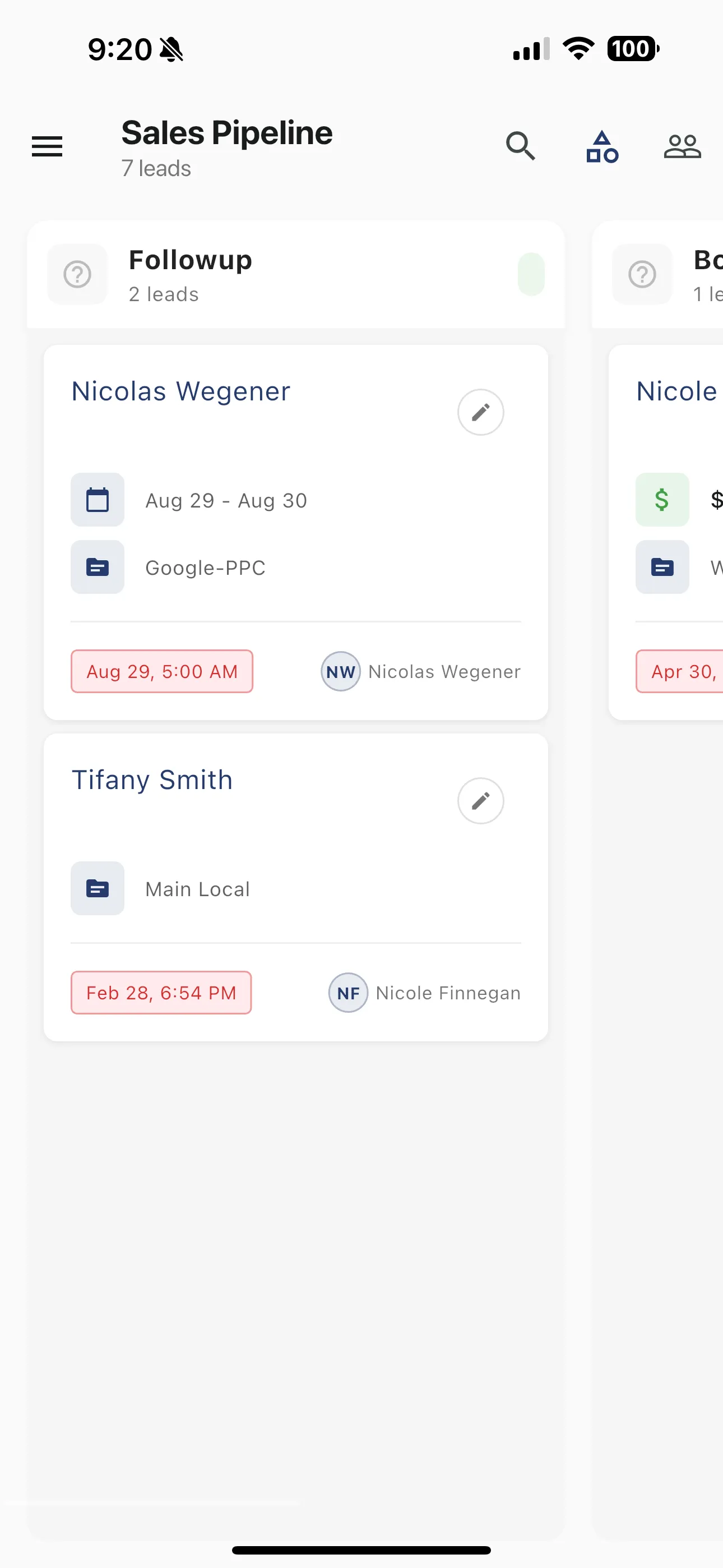The width and height of the screenshot is (723, 1568).
Task: Click the green dollar icon on Nicole's card
Action: coord(661,500)
